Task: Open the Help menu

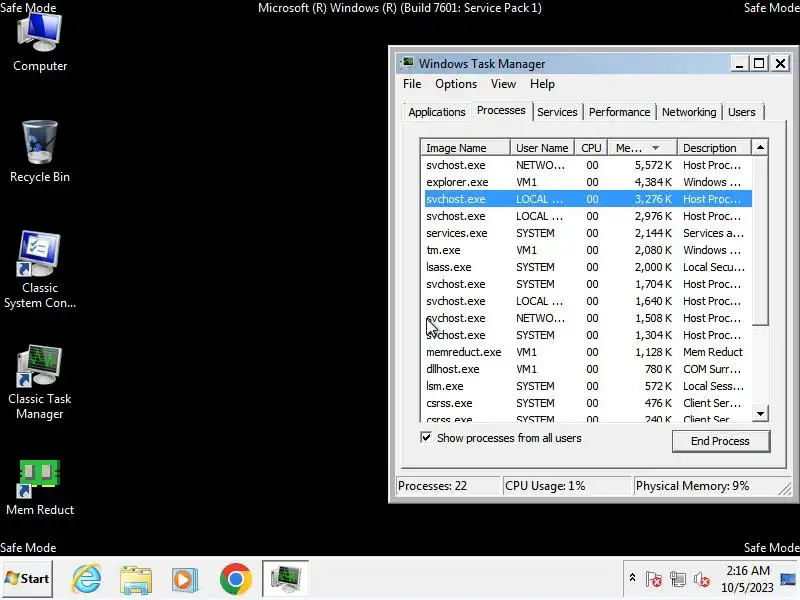Action: click(542, 84)
